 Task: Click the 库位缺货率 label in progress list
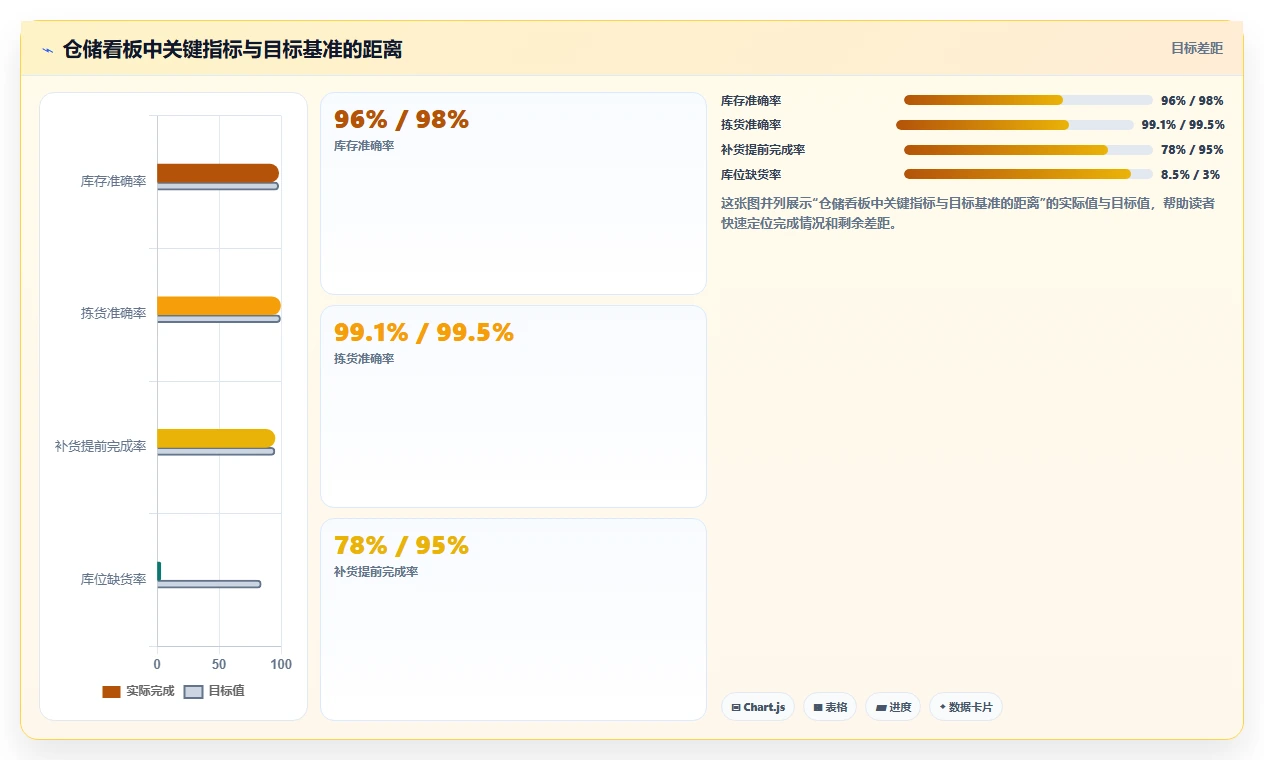click(751, 175)
